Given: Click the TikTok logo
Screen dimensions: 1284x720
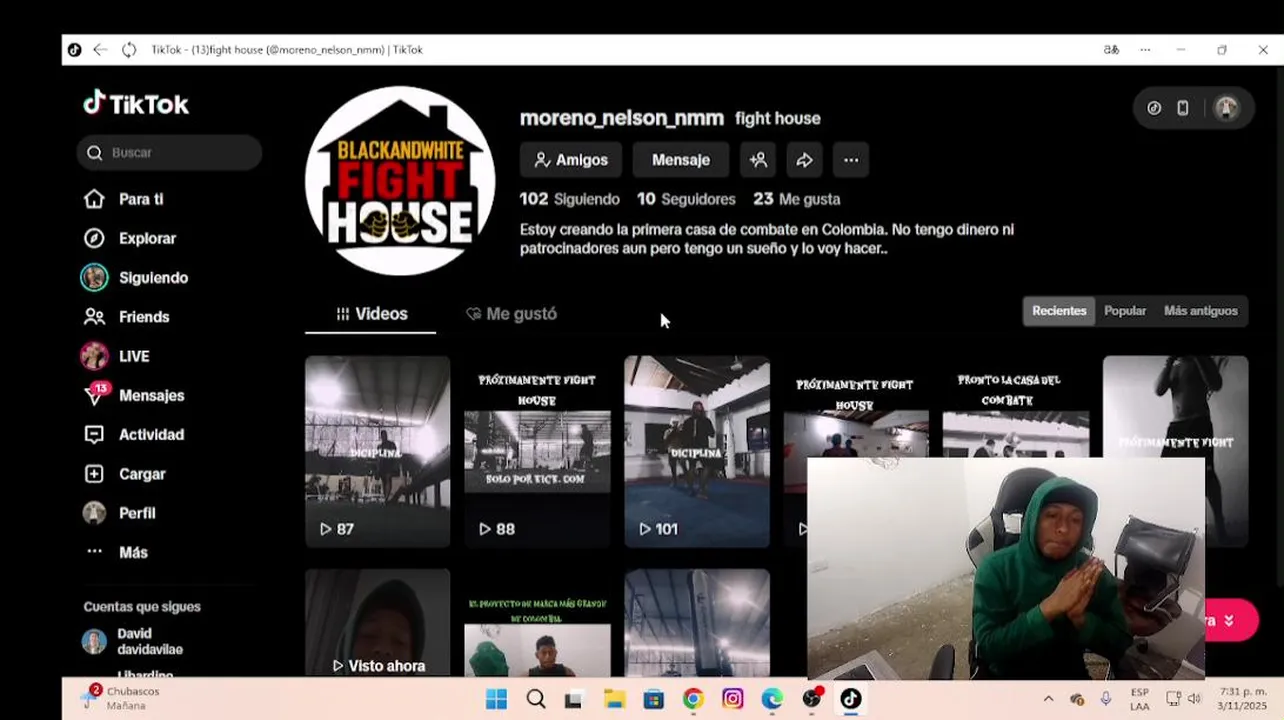Looking at the screenshot, I should tap(136, 104).
